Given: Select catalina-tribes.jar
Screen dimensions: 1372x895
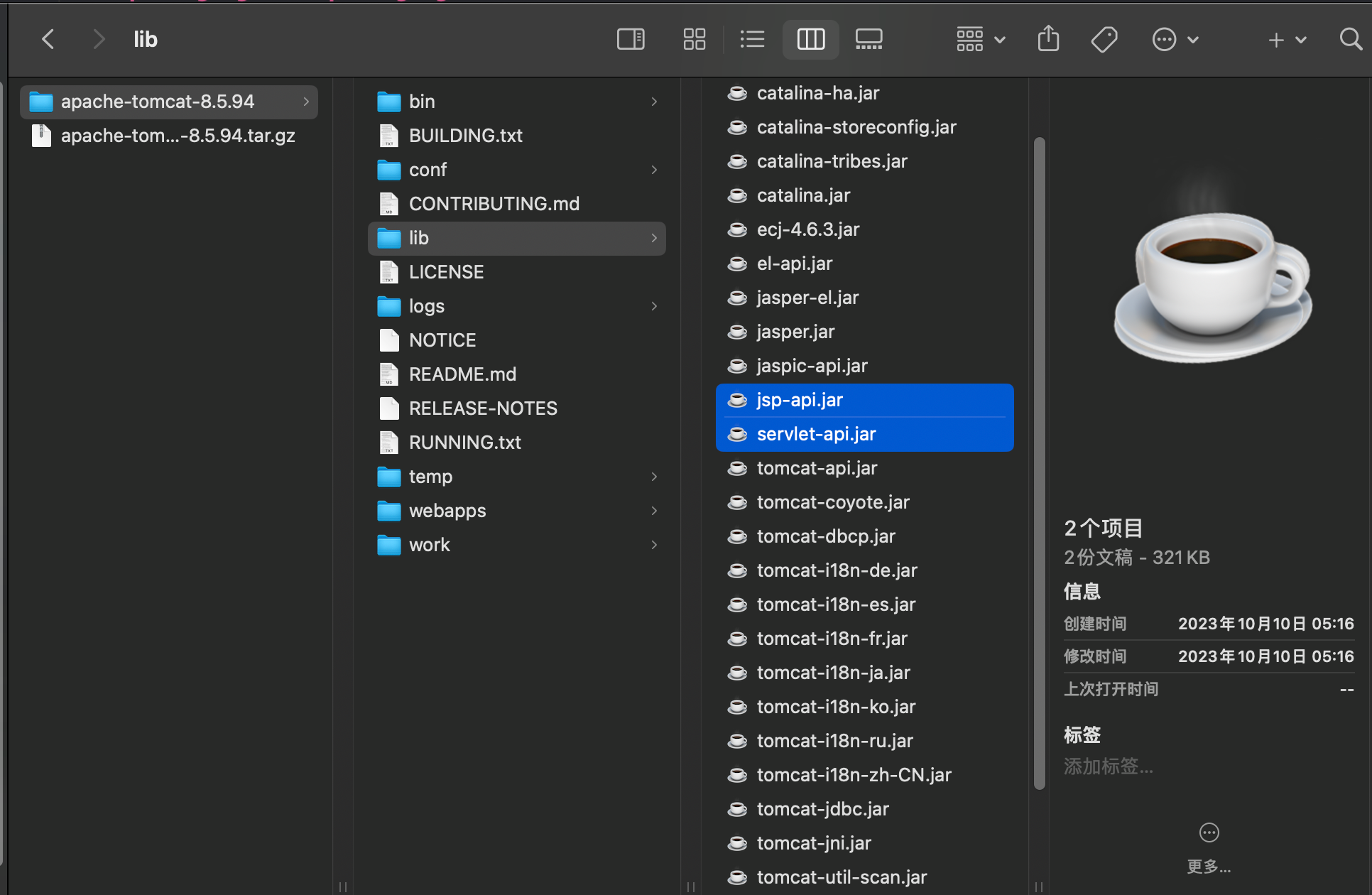Looking at the screenshot, I should click(865, 161).
